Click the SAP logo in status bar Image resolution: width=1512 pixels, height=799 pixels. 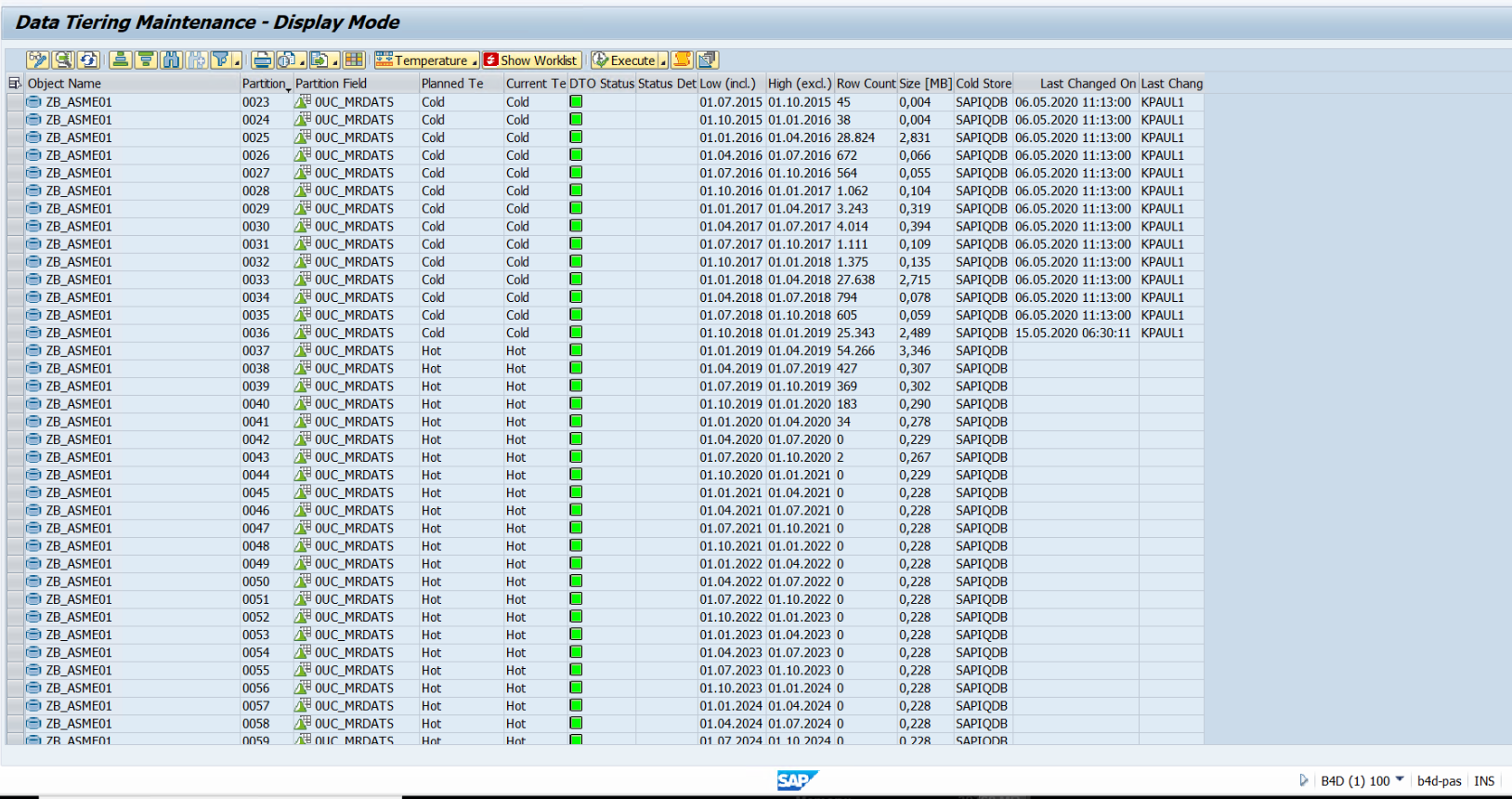tap(797, 780)
